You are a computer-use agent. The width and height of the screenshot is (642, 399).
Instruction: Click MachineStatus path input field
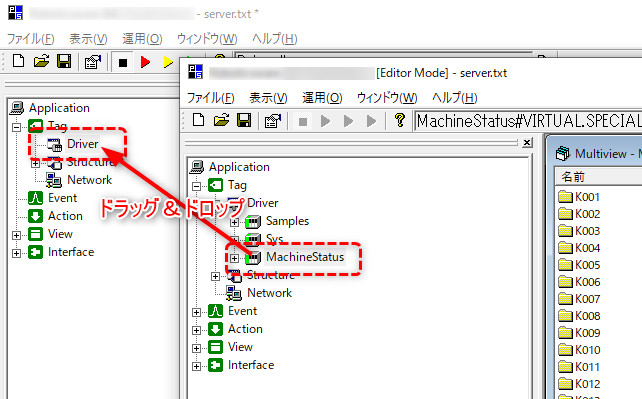528,121
